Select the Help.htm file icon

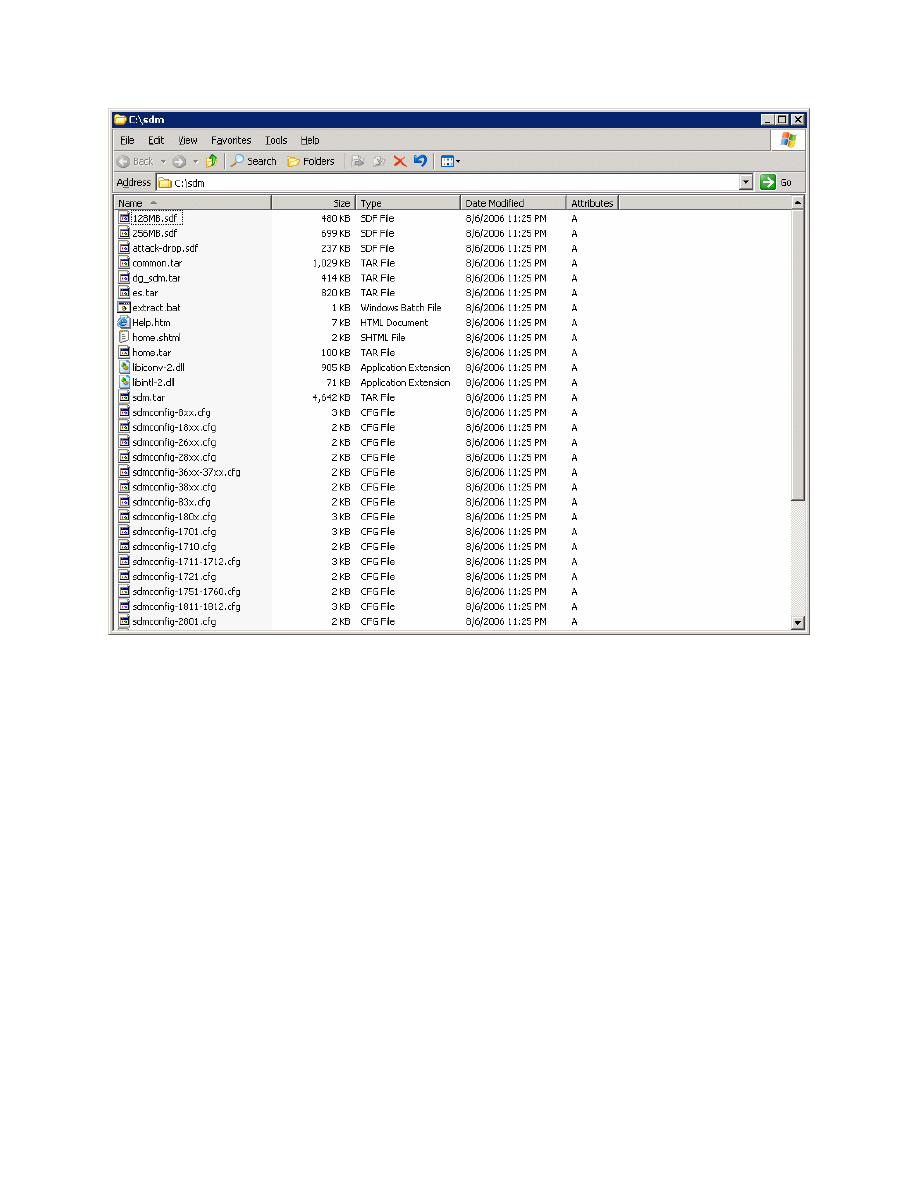click(x=124, y=323)
